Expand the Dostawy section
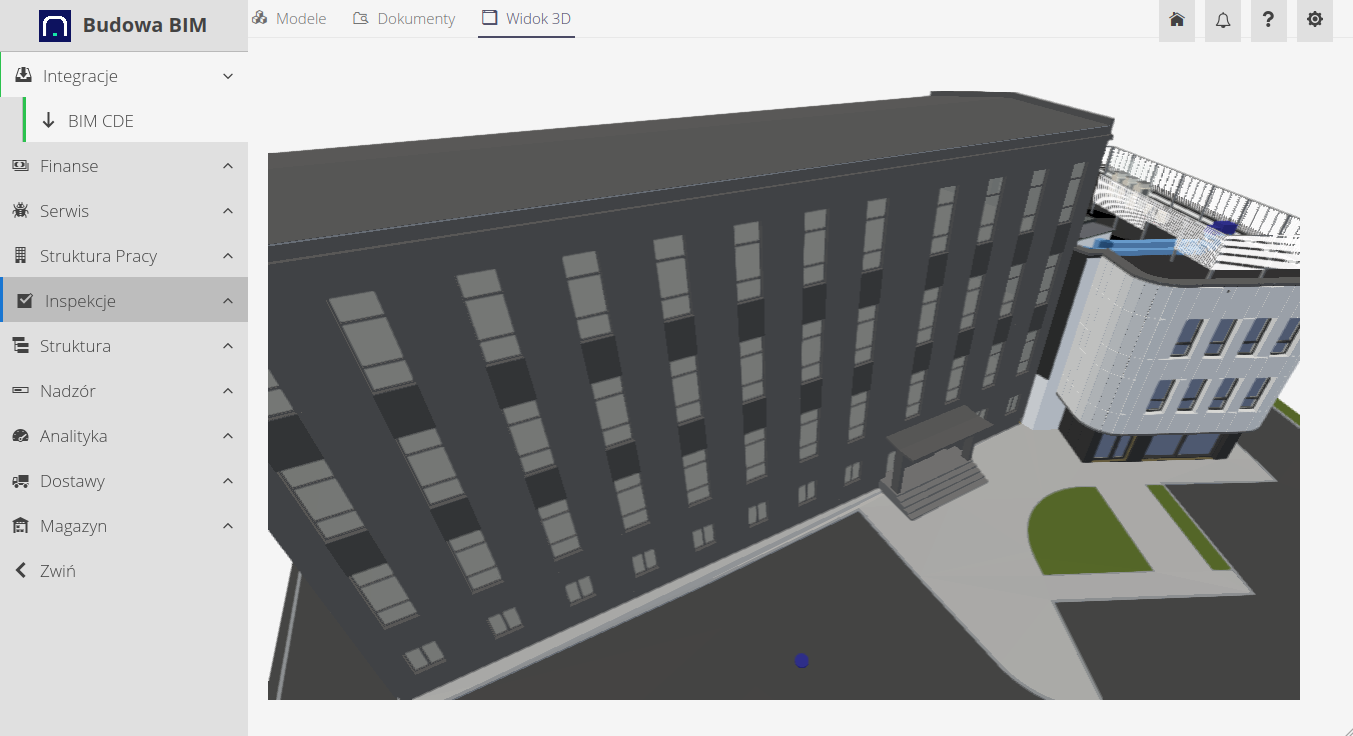 coord(227,480)
